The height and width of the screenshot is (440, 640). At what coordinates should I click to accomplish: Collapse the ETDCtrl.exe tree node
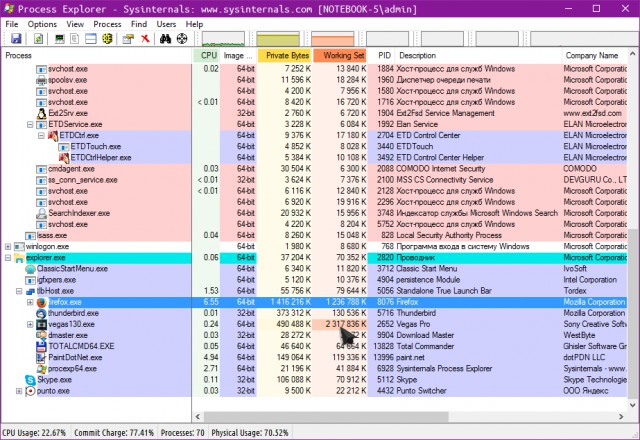pyautogui.click(x=41, y=136)
